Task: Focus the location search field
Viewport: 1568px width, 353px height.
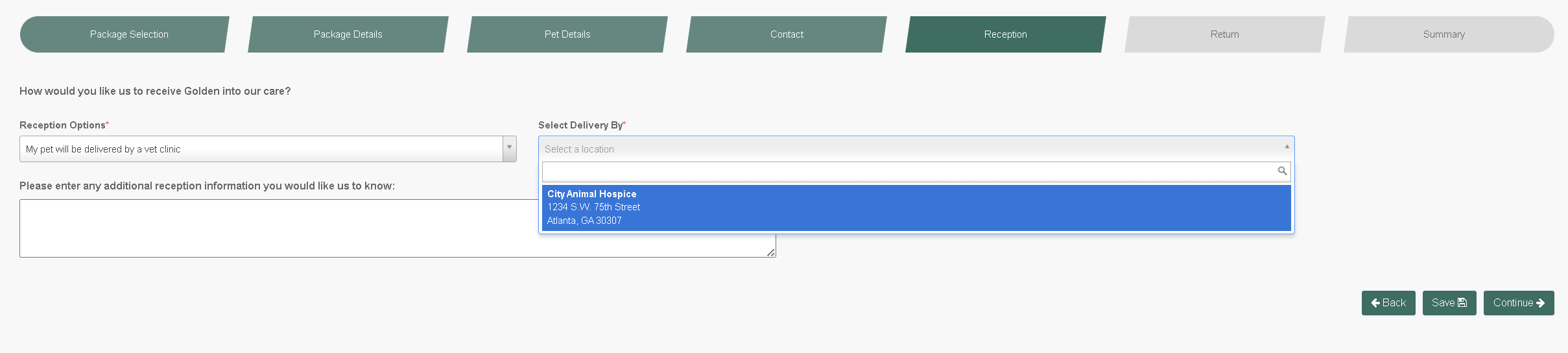Action: [x=908, y=171]
